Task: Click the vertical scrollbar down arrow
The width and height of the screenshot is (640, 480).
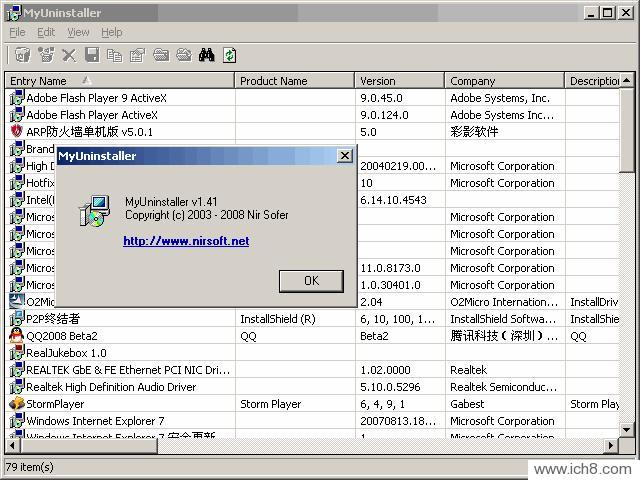Action: coord(627,430)
